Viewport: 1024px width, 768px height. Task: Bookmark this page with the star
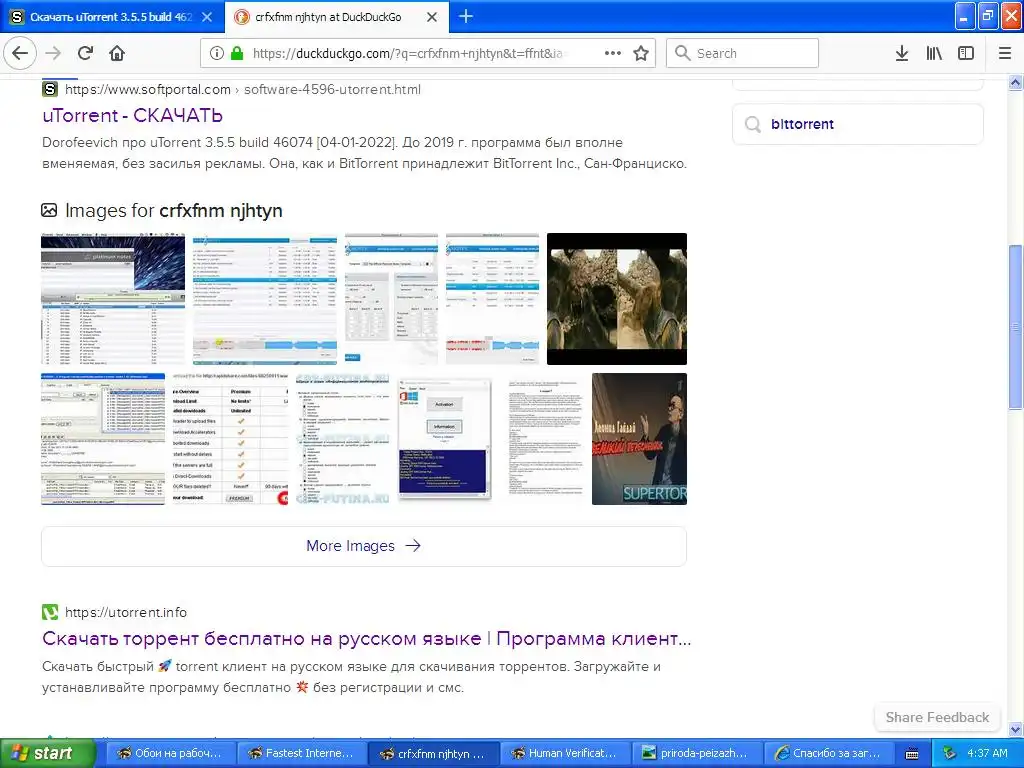[641, 53]
